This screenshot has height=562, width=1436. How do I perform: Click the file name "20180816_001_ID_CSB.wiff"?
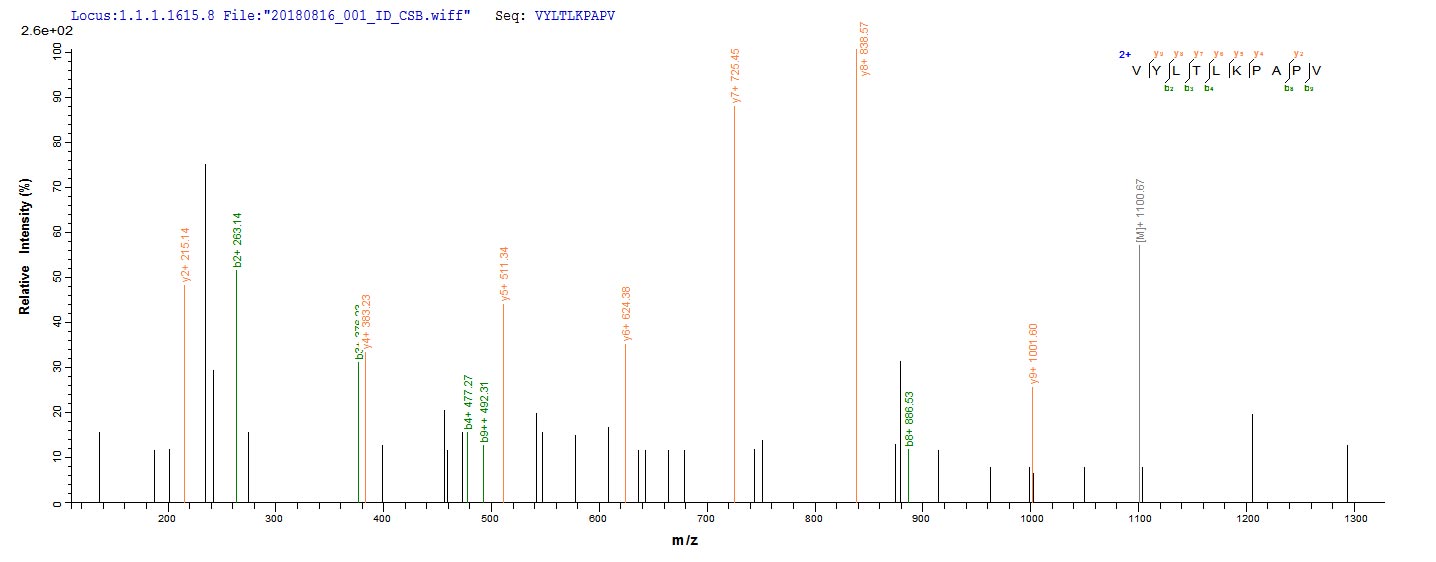[x=385, y=17]
